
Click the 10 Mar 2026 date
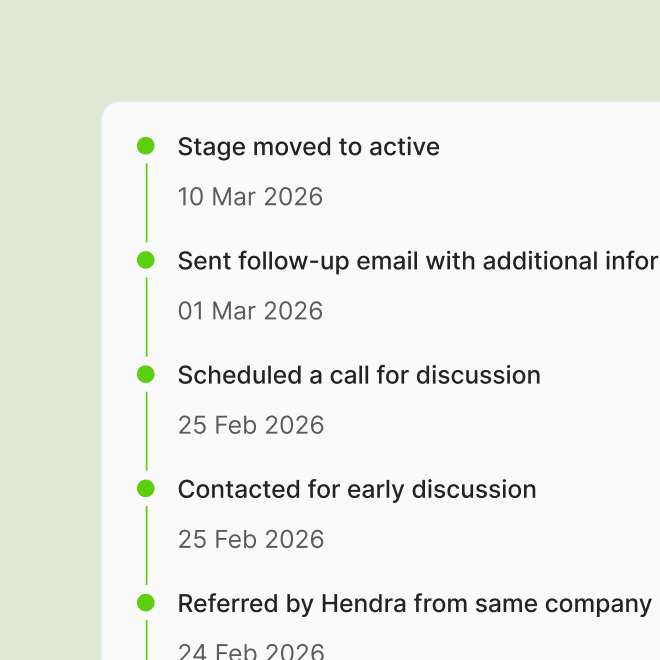coord(250,197)
